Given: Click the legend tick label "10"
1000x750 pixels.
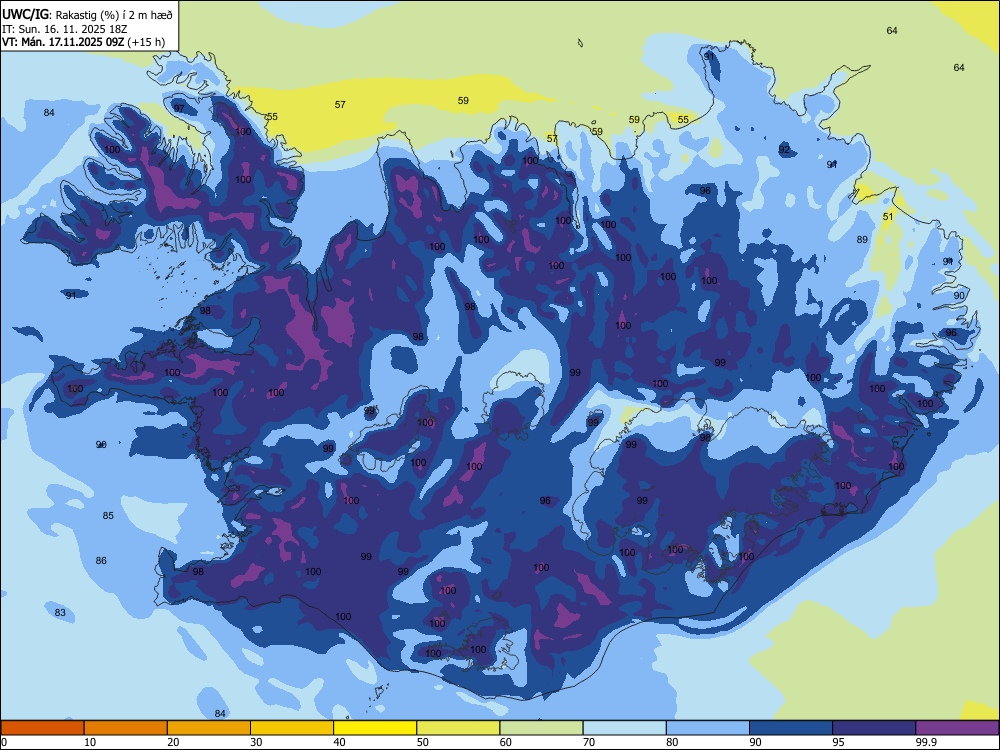Looking at the screenshot, I should pos(90,742).
